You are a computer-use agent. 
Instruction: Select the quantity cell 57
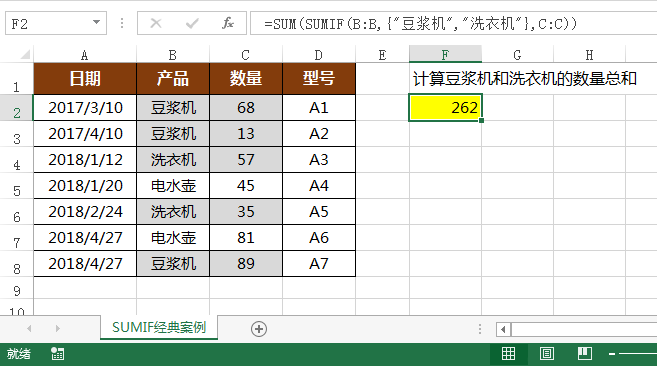pyautogui.click(x=246, y=160)
